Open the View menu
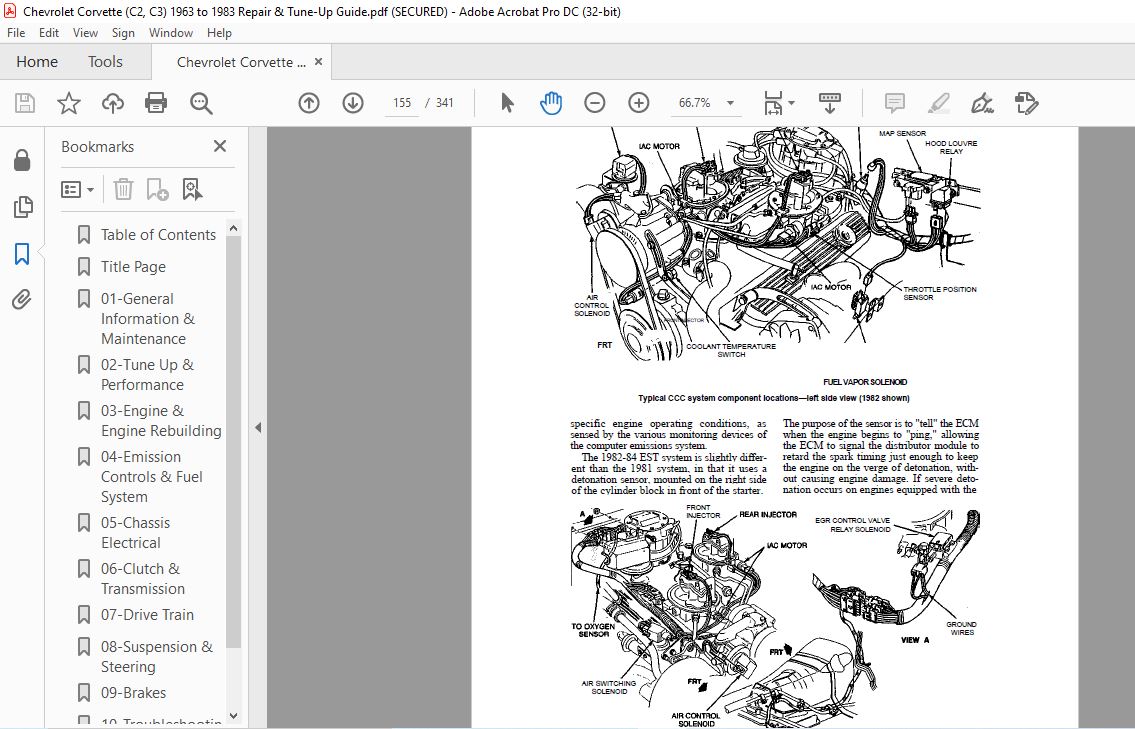This screenshot has width=1135, height=729. click(85, 33)
